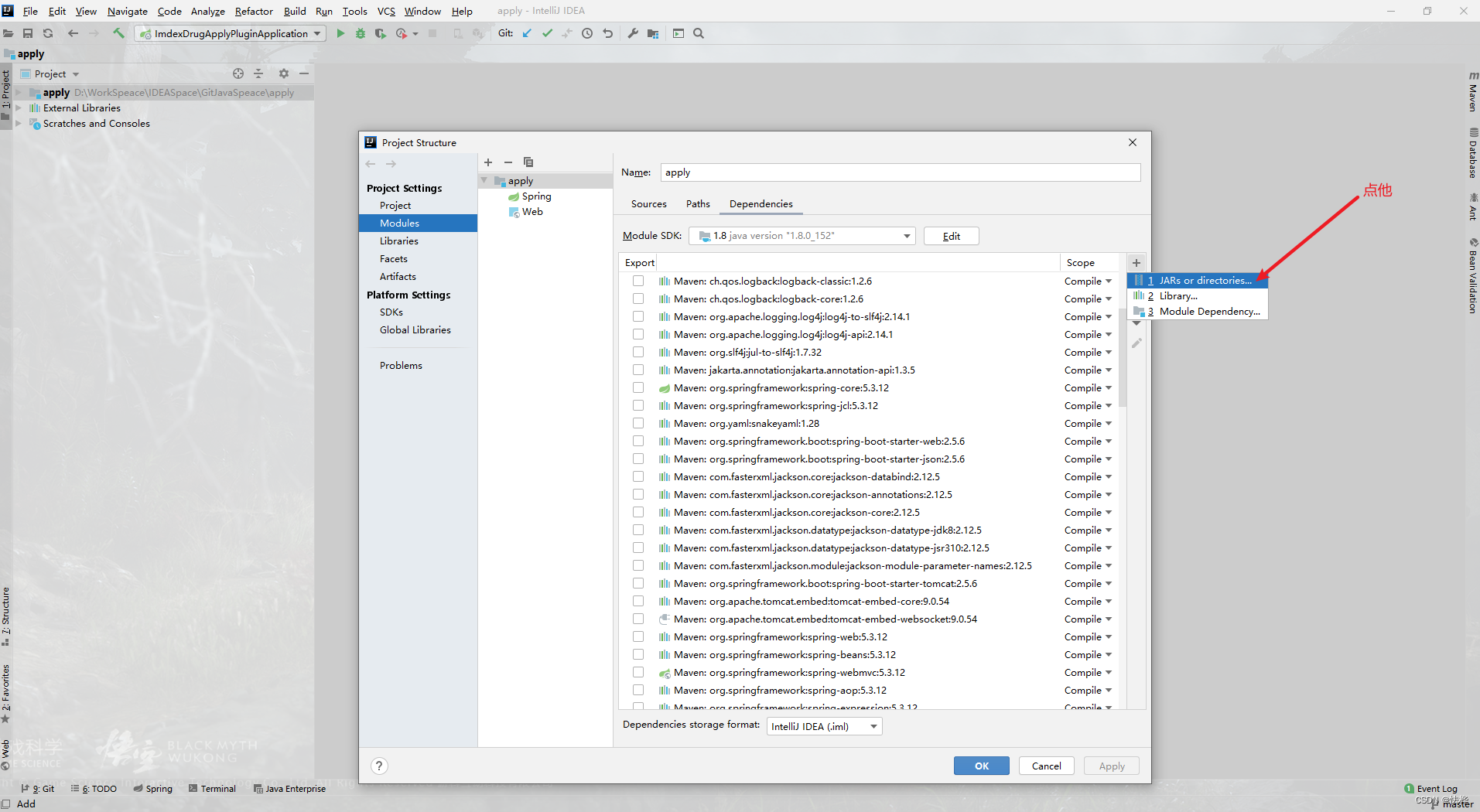
Task: Click the module Name input field
Action: point(901,172)
